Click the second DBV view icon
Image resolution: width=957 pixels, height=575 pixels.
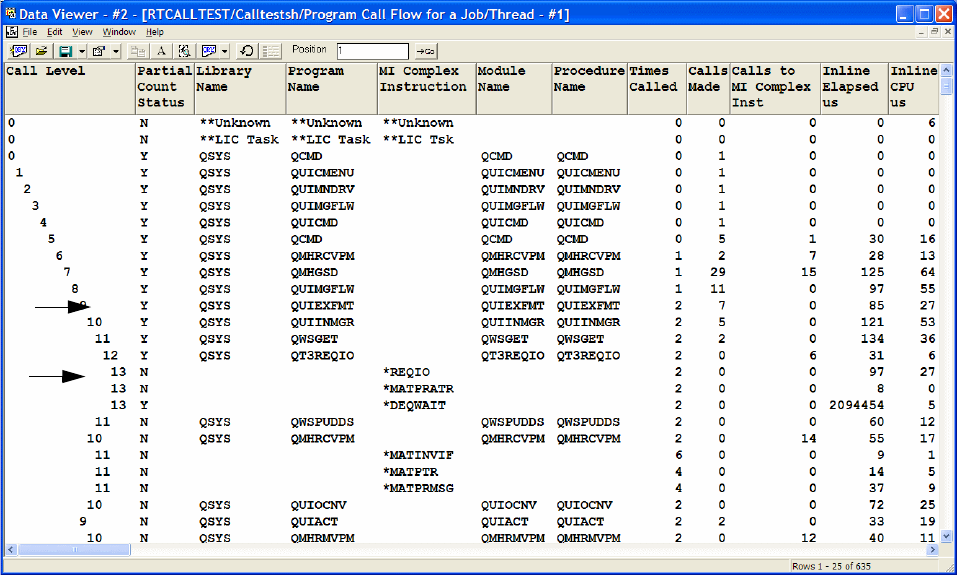209,51
